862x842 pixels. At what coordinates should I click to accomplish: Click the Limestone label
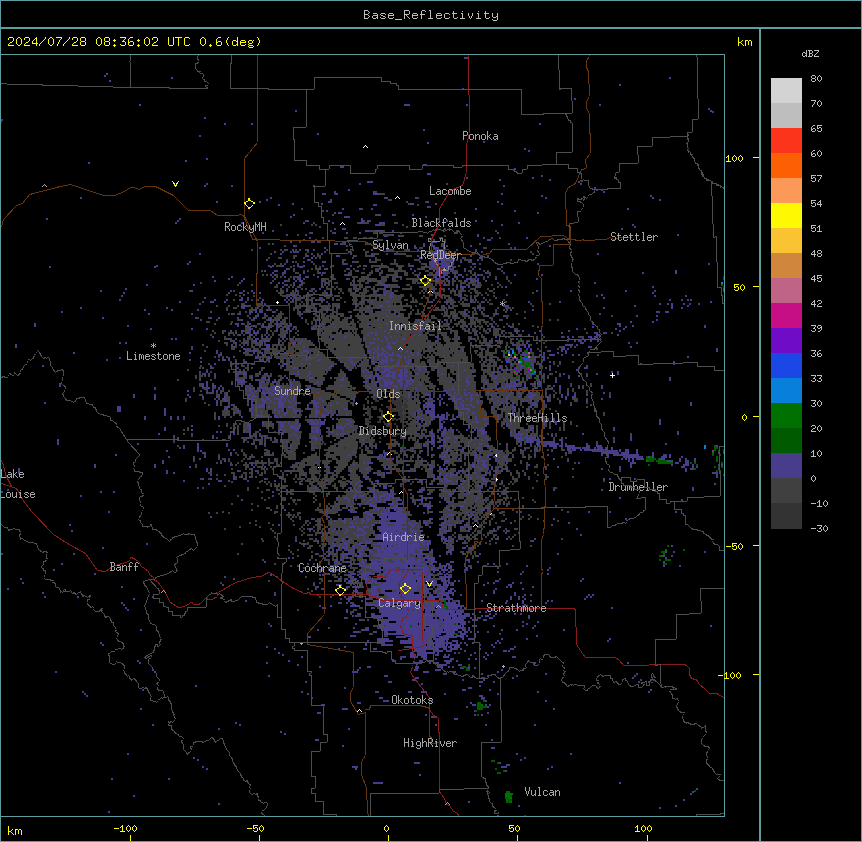(153, 356)
